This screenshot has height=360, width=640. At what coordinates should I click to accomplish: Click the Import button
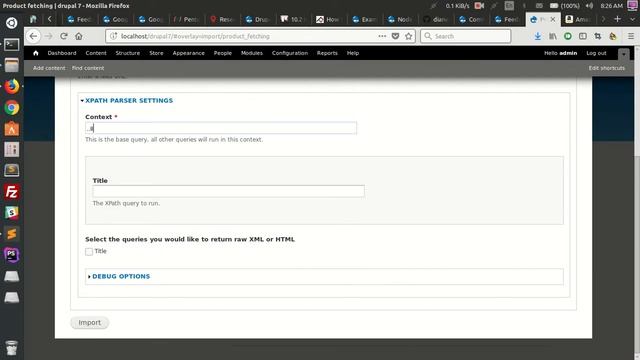pyautogui.click(x=89, y=322)
